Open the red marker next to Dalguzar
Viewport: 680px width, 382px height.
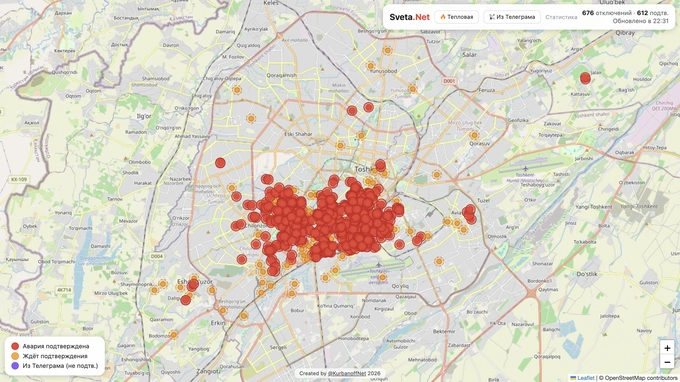pyautogui.click(x=186, y=300)
